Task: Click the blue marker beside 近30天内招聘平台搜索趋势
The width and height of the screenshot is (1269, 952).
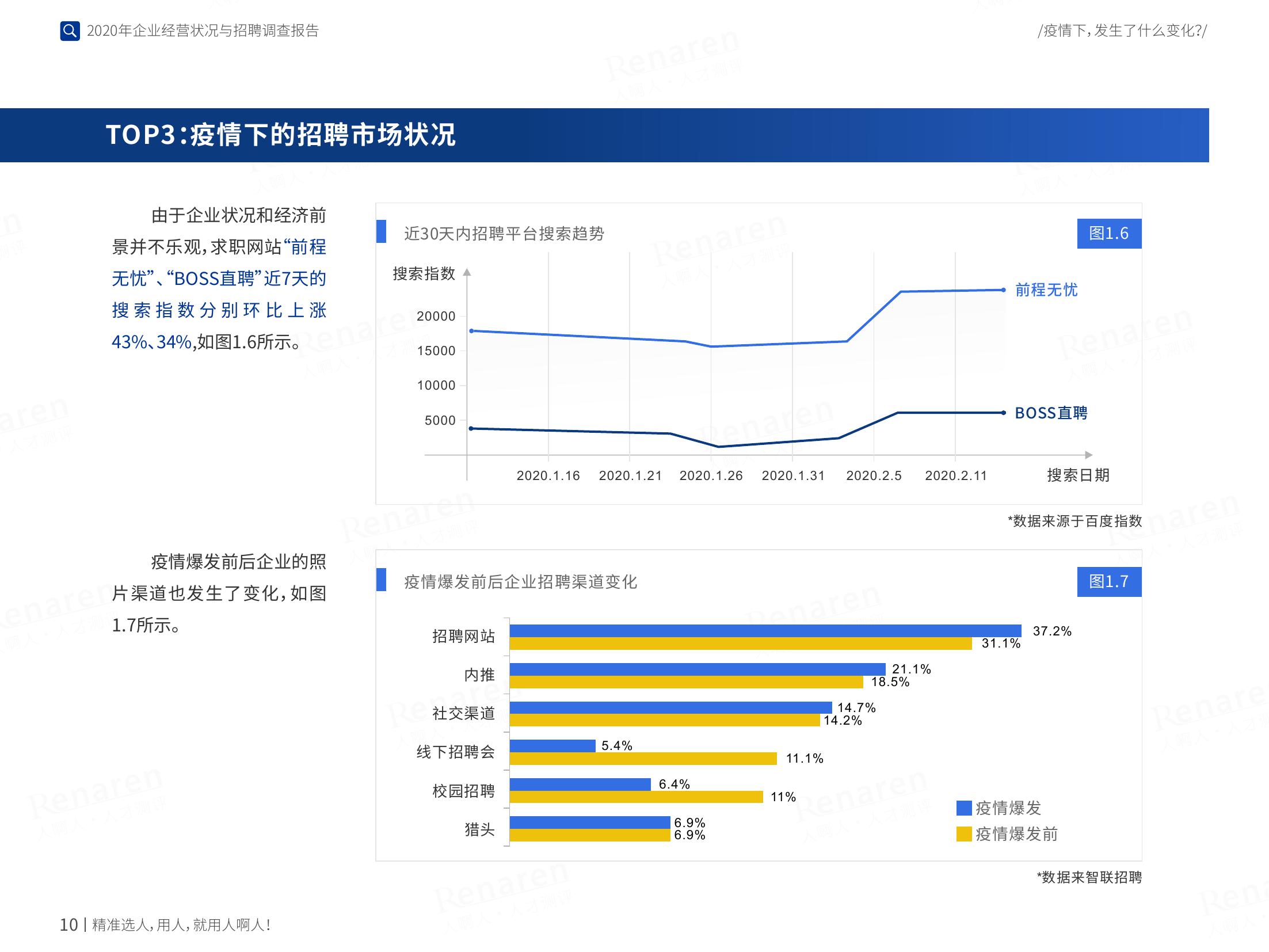Action: (x=381, y=231)
